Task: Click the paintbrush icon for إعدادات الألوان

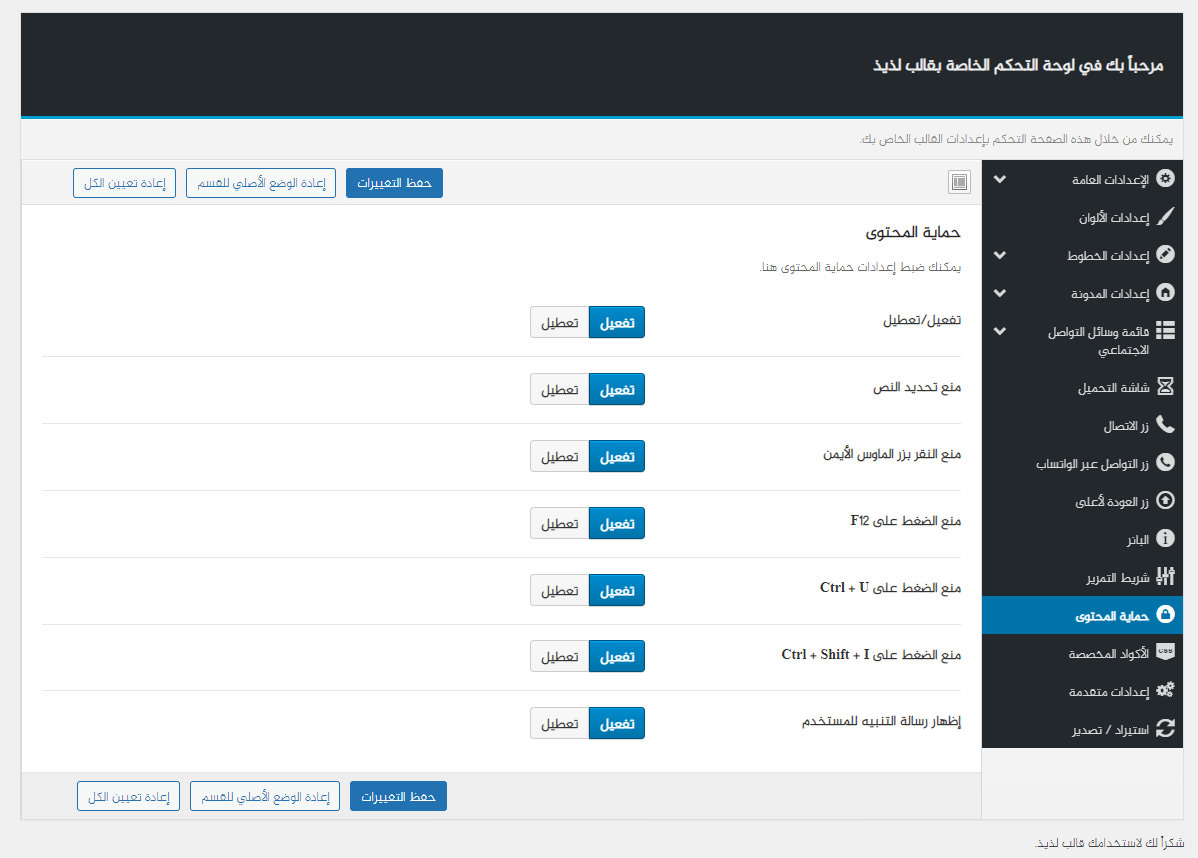Action: [1165, 217]
